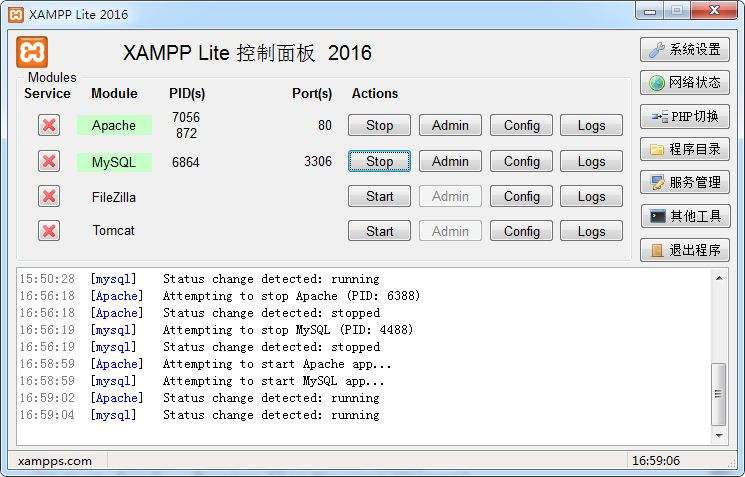Click the orange XAMPP logo icon
The height and width of the screenshot is (477, 745).
pos(32,52)
